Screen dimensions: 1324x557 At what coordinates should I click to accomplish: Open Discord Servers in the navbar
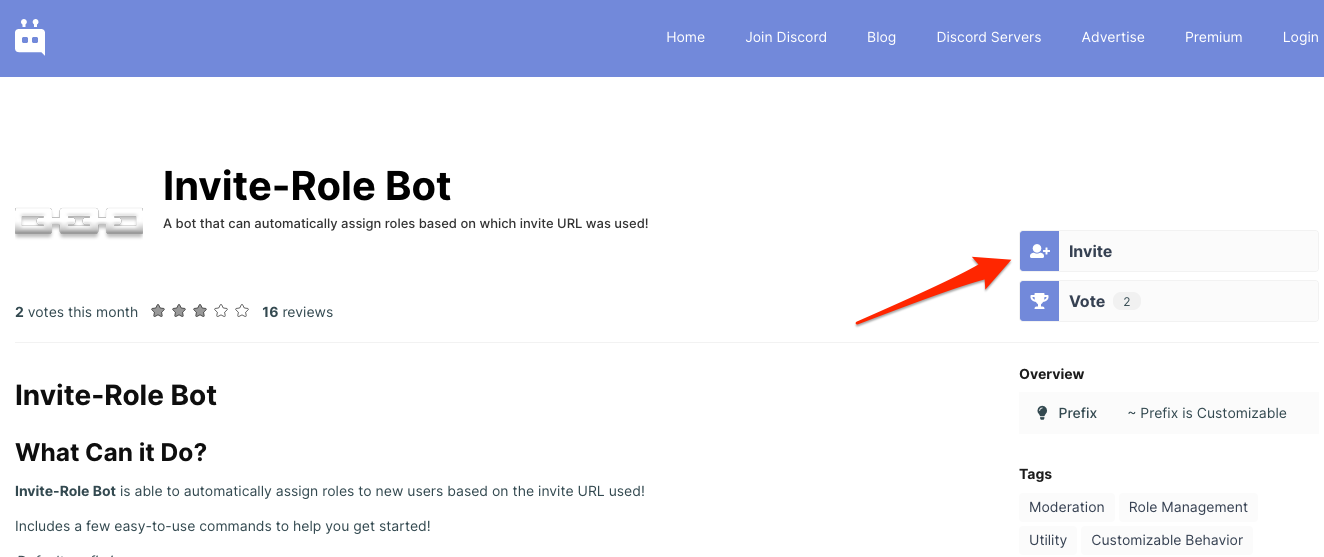(x=988, y=37)
